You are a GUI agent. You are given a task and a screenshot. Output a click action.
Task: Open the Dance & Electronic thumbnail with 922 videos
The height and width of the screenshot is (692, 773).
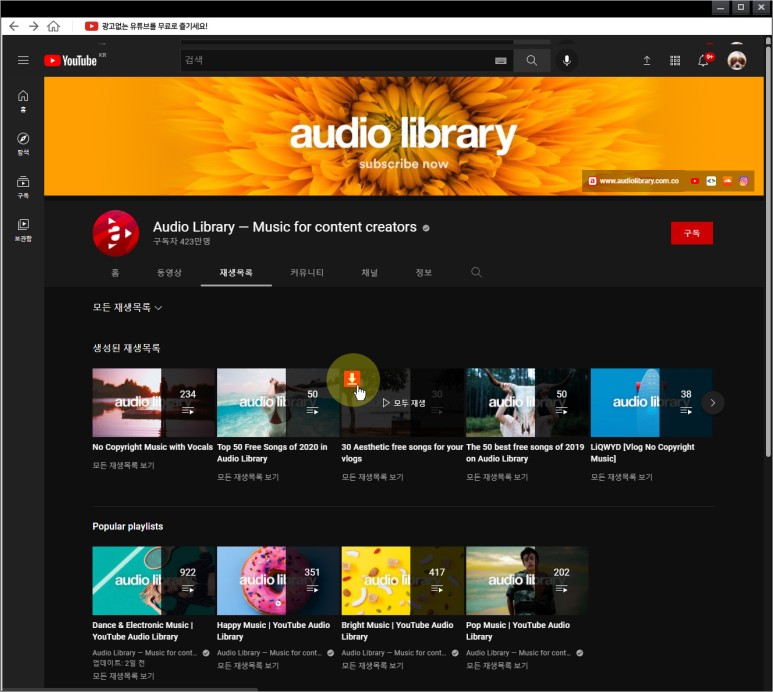coord(154,580)
